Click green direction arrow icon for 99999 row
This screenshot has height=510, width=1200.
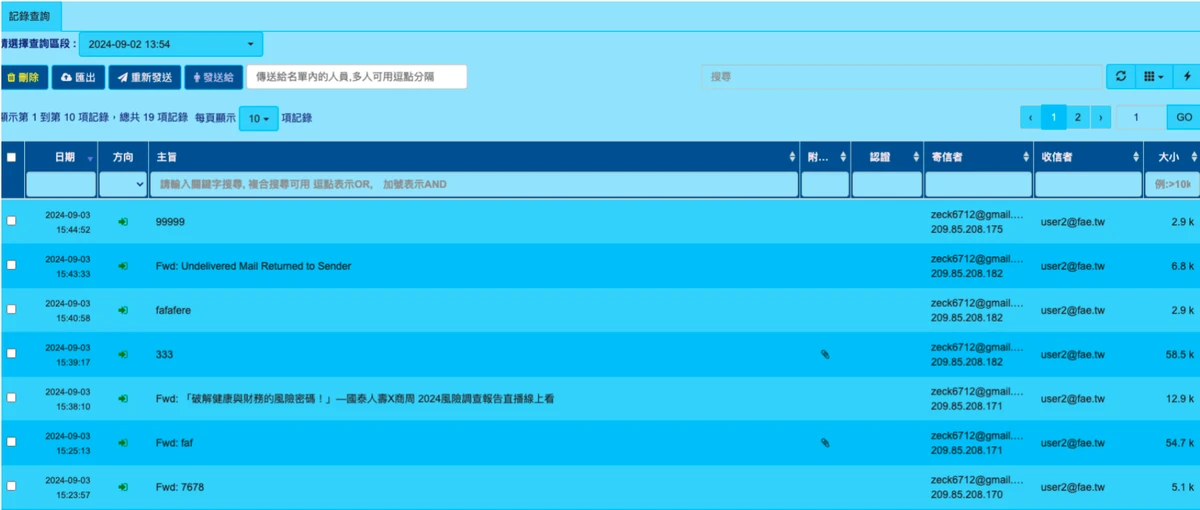pos(123,221)
